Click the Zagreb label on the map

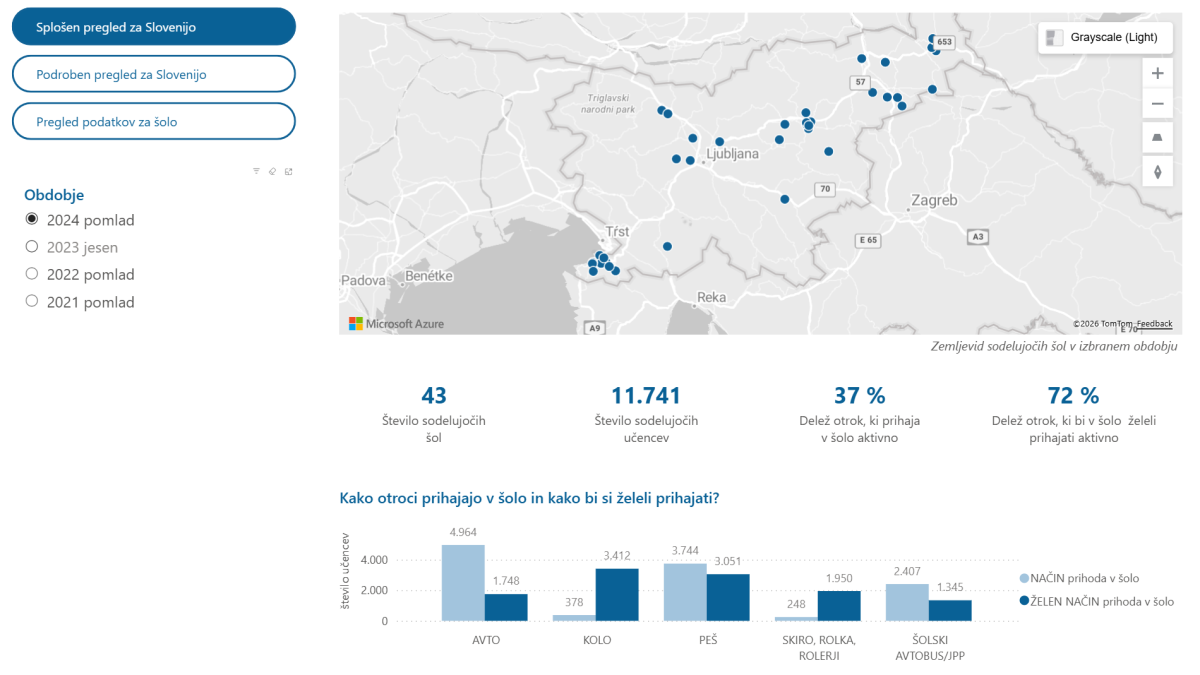935,200
